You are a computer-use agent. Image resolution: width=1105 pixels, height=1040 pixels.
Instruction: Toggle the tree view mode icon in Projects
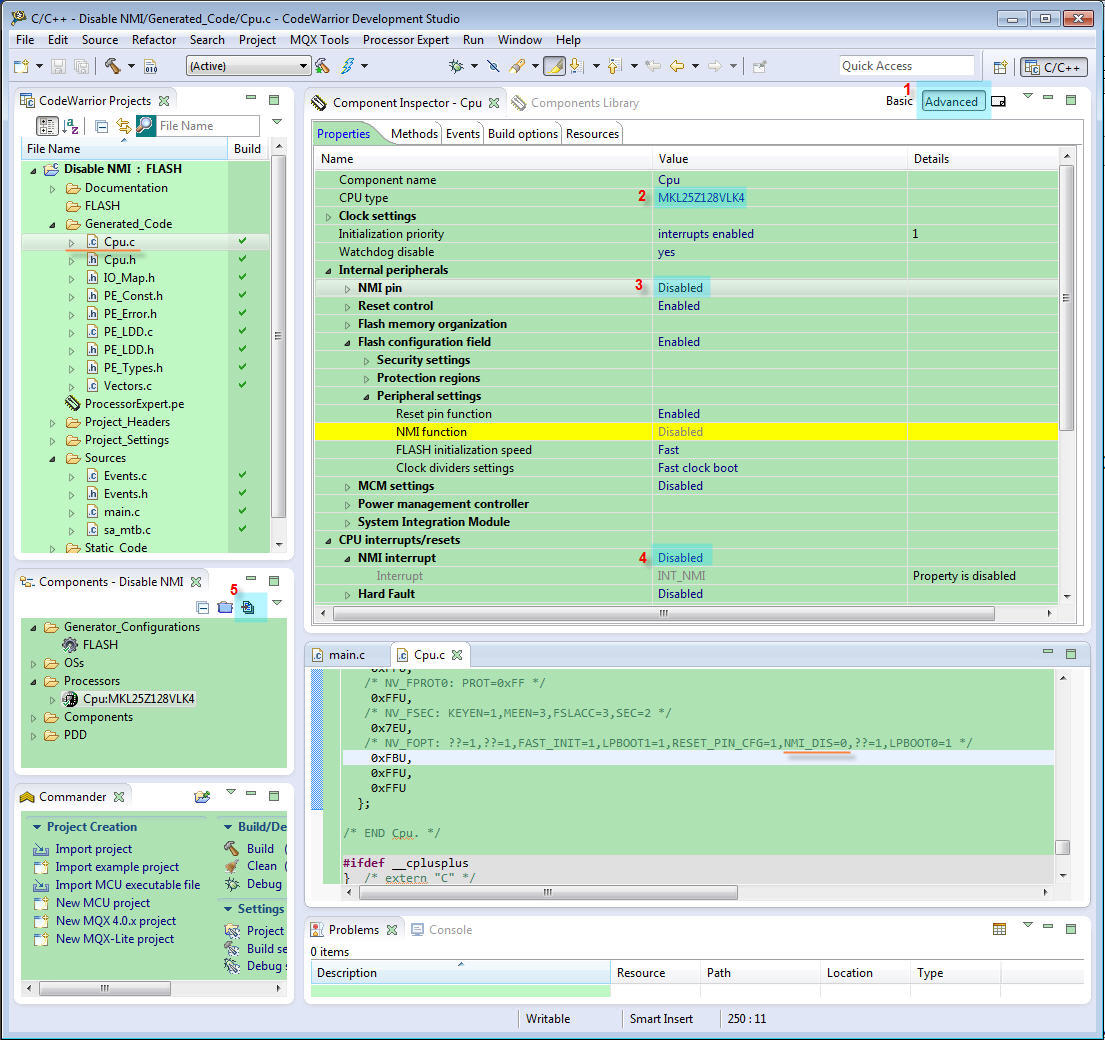[x=47, y=125]
